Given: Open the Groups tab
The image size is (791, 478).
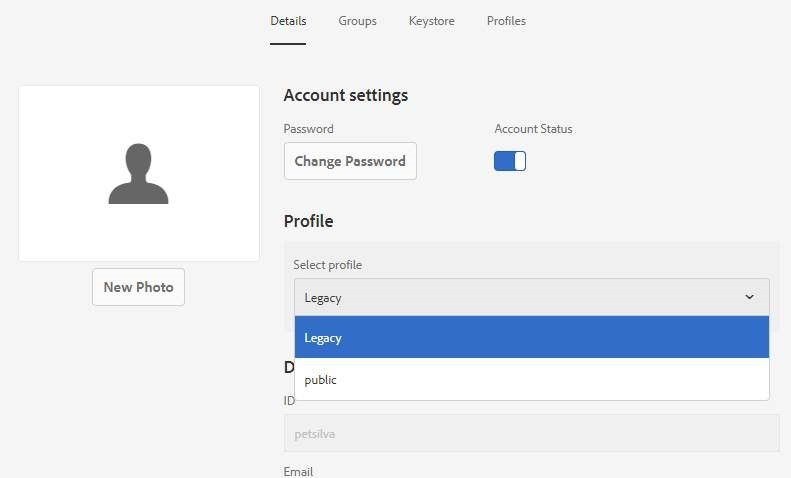Looking at the screenshot, I should click(357, 21).
